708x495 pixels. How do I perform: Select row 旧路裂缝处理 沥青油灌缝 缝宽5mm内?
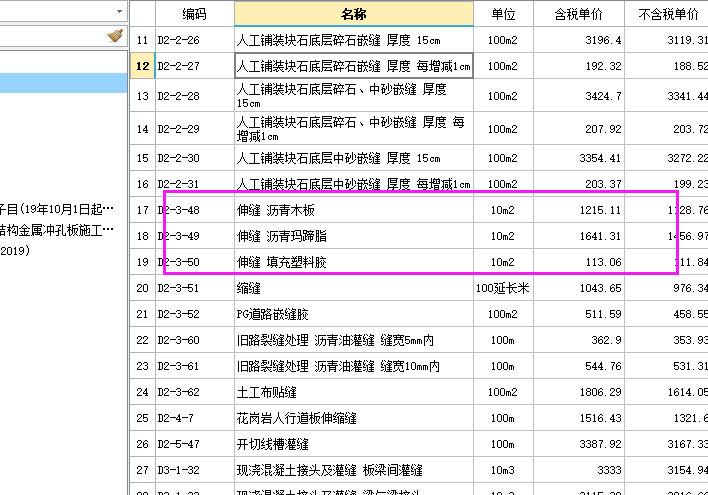354,340
